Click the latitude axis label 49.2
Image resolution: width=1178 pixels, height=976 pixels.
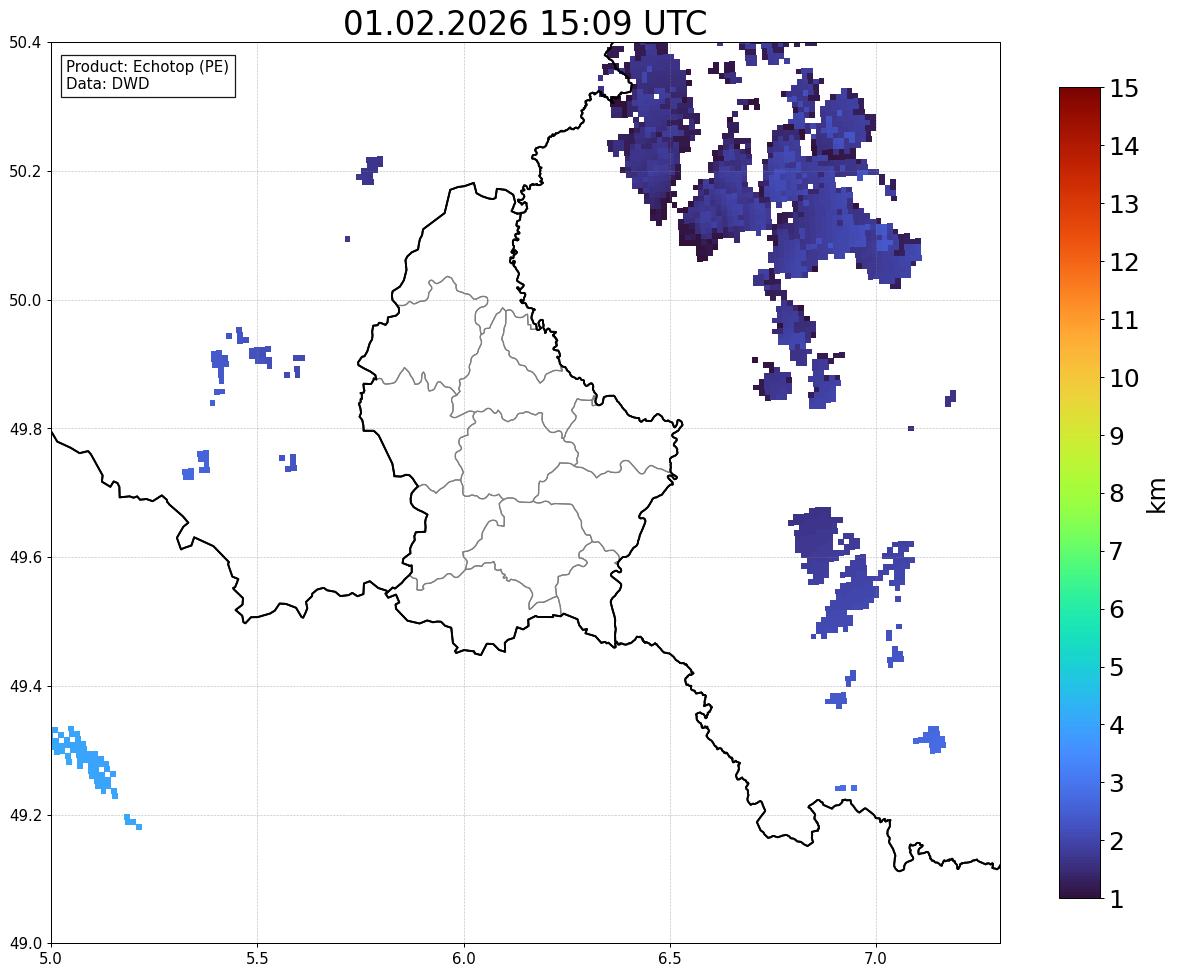25,815
